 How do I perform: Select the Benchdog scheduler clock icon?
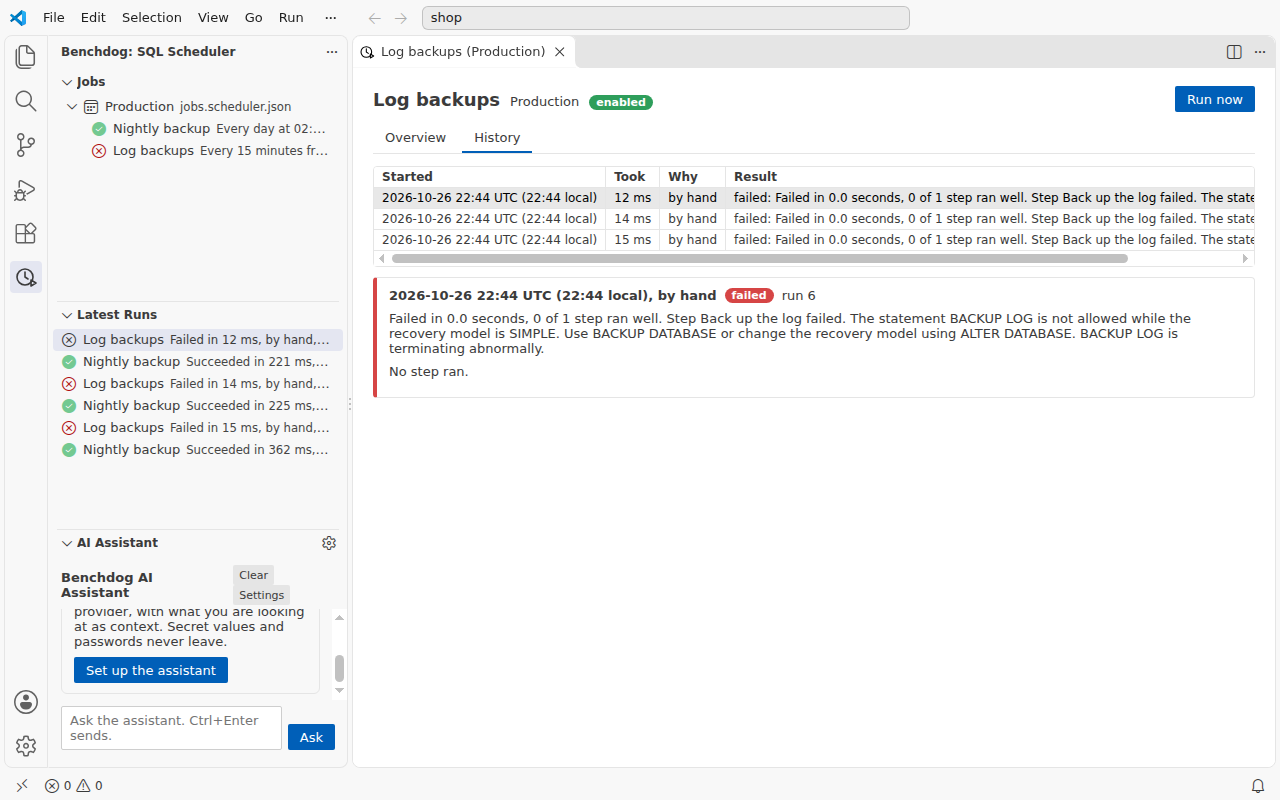26,277
